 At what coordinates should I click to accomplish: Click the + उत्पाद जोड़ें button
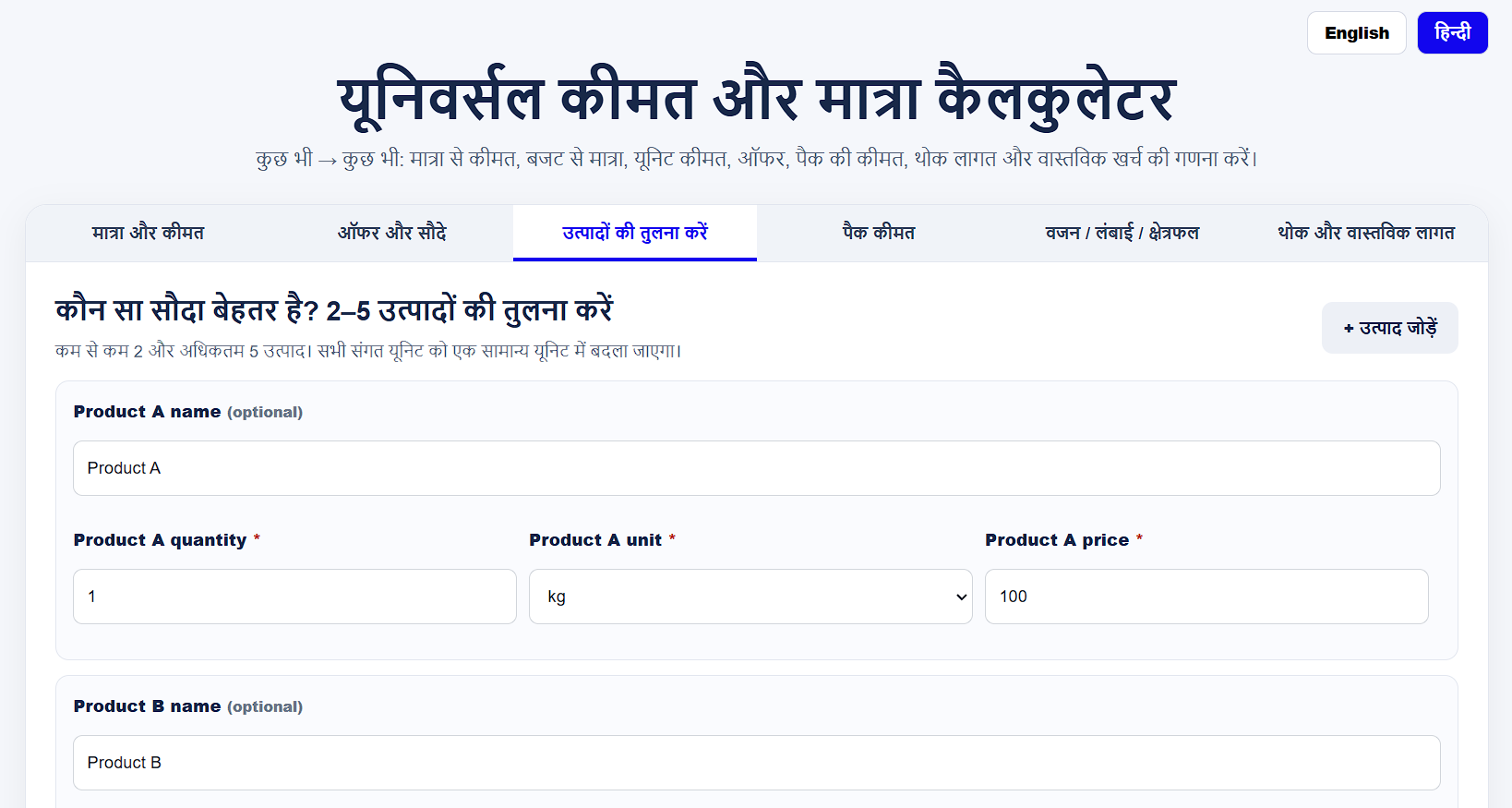tap(1389, 328)
